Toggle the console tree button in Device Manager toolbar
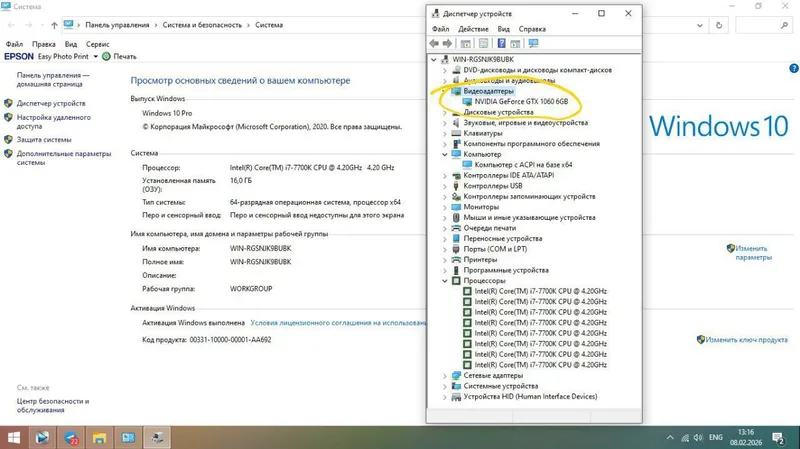This screenshot has width=800, height=449. [x=465, y=43]
